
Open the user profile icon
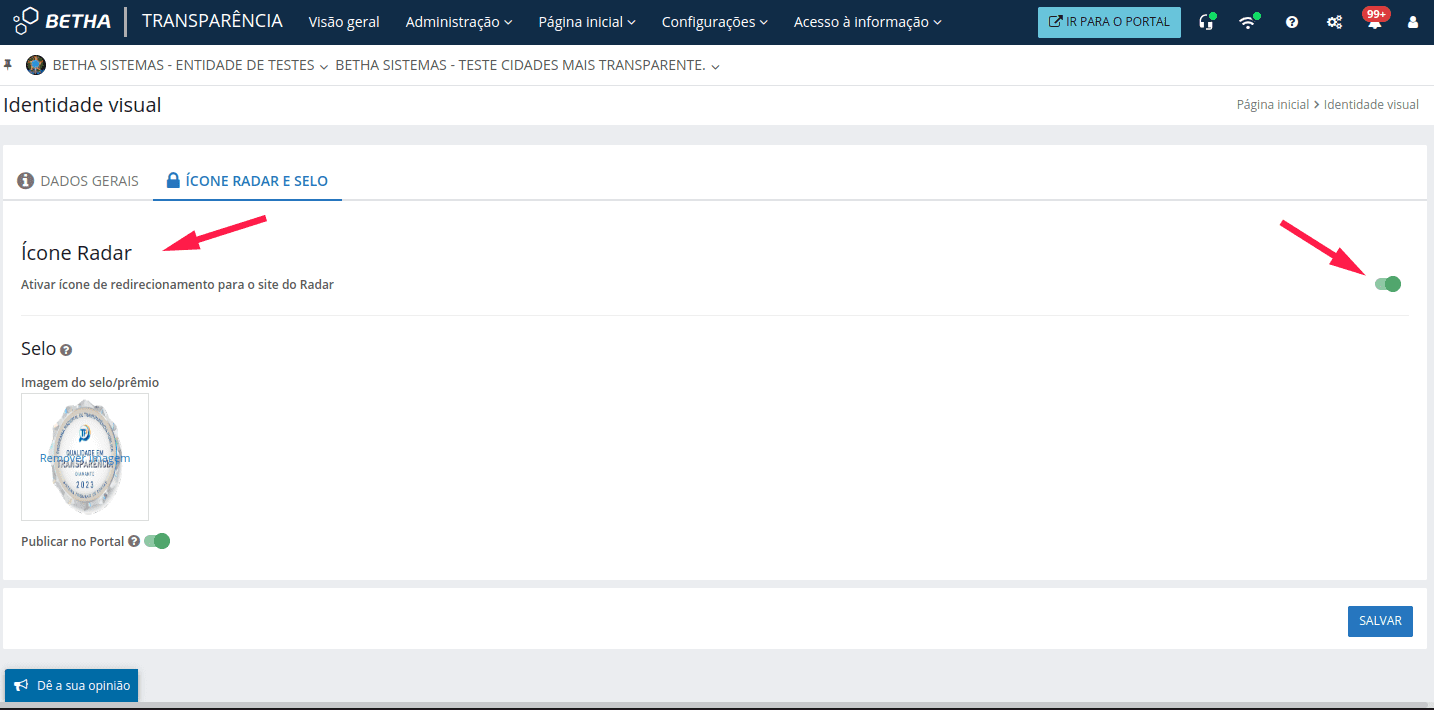tap(1413, 22)
